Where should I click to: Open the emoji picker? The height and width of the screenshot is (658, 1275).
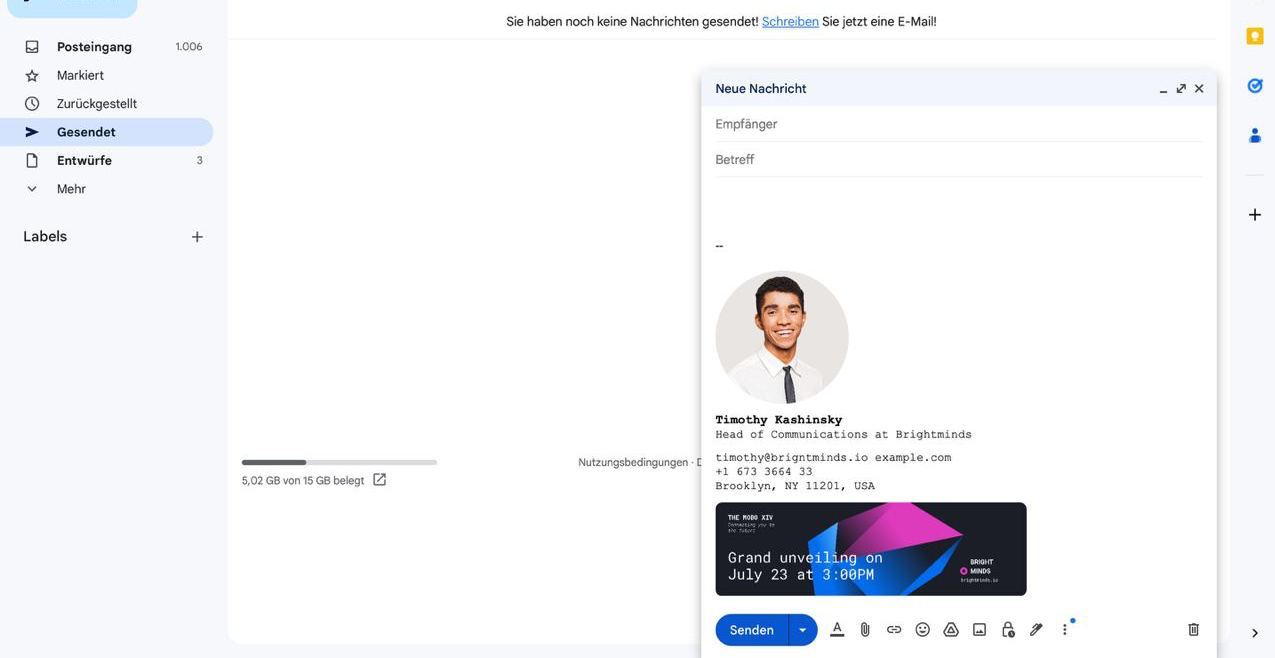click(923, 630)
